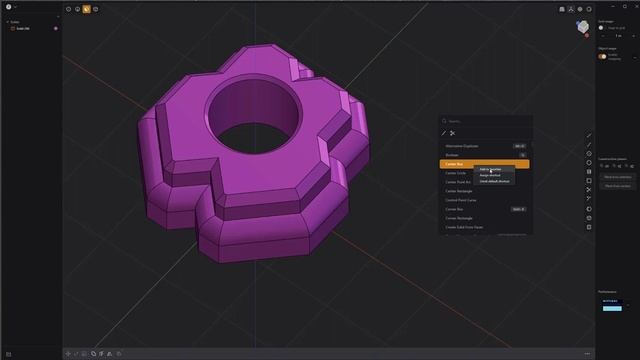Click the Place from camera button
The width and height of the screenshot is (640, 360).
coord(618,186)
